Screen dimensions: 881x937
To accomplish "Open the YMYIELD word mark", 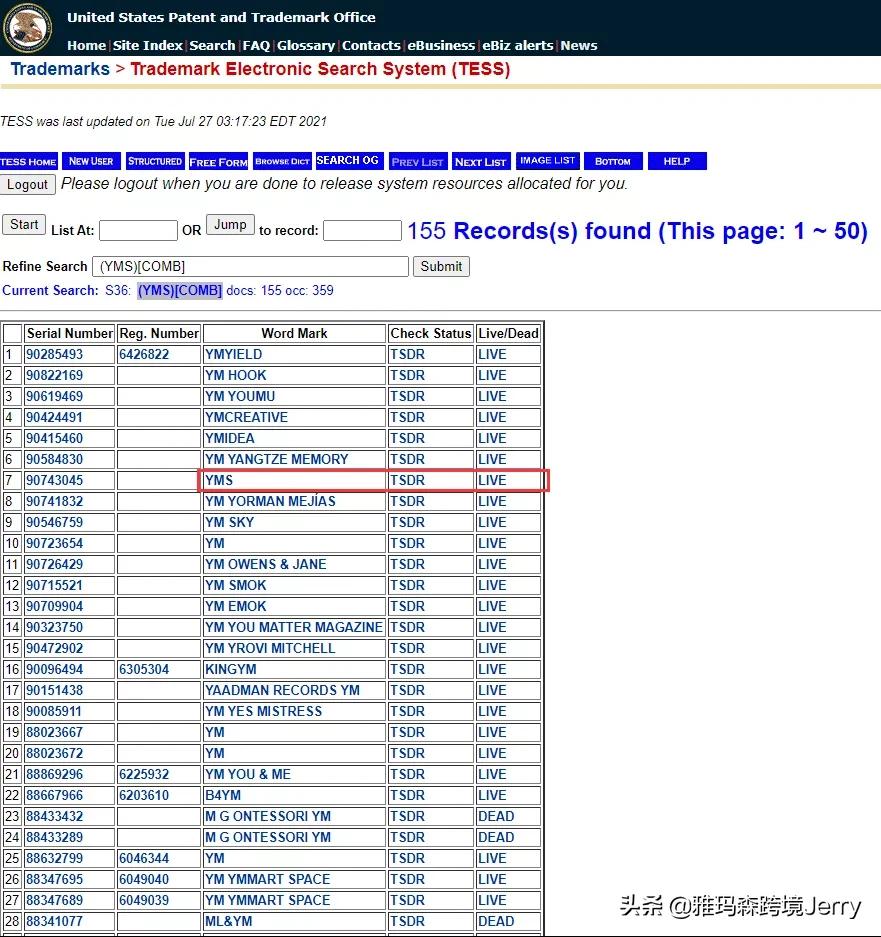I will click(233, 354).
